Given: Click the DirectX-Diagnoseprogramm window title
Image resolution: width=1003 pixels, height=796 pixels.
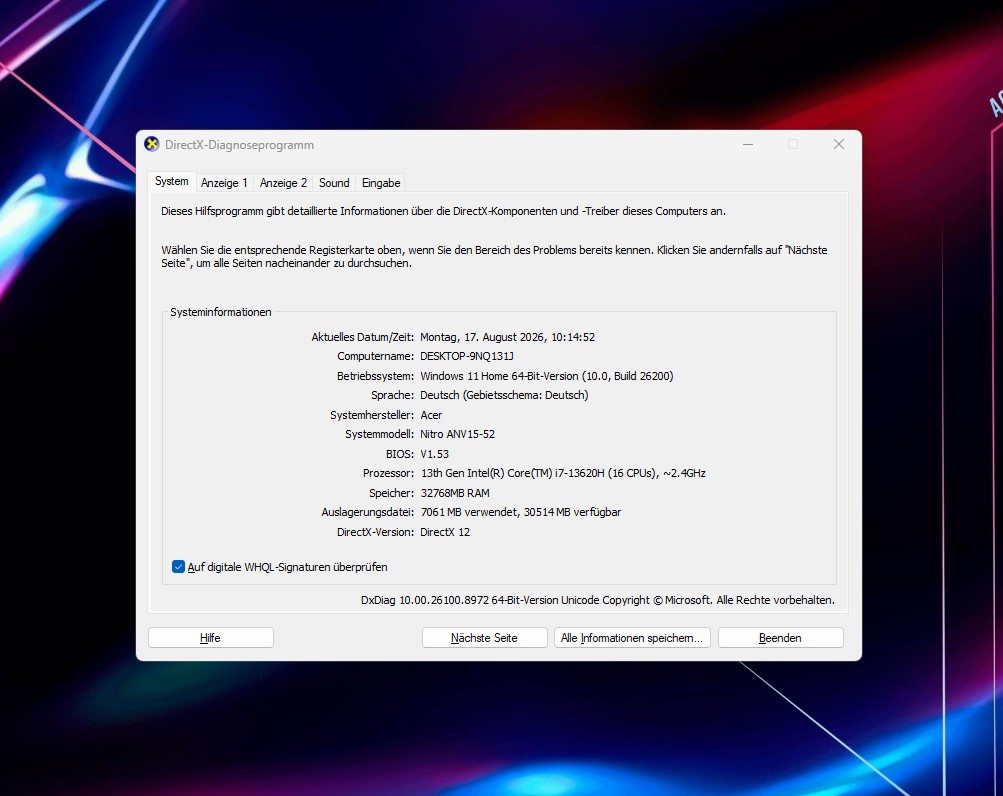Looking at the screenshot, I should (x=239, y=145).
